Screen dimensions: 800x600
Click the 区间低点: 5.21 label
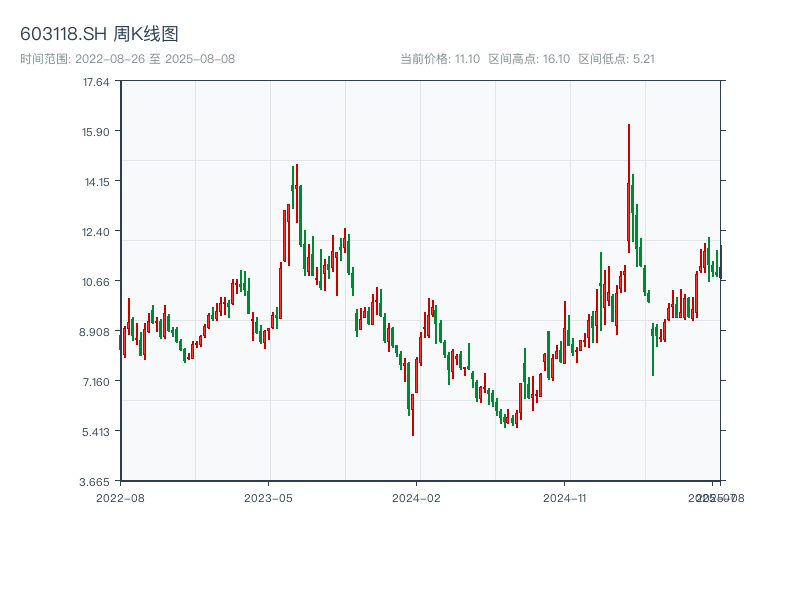click(616, 59)
